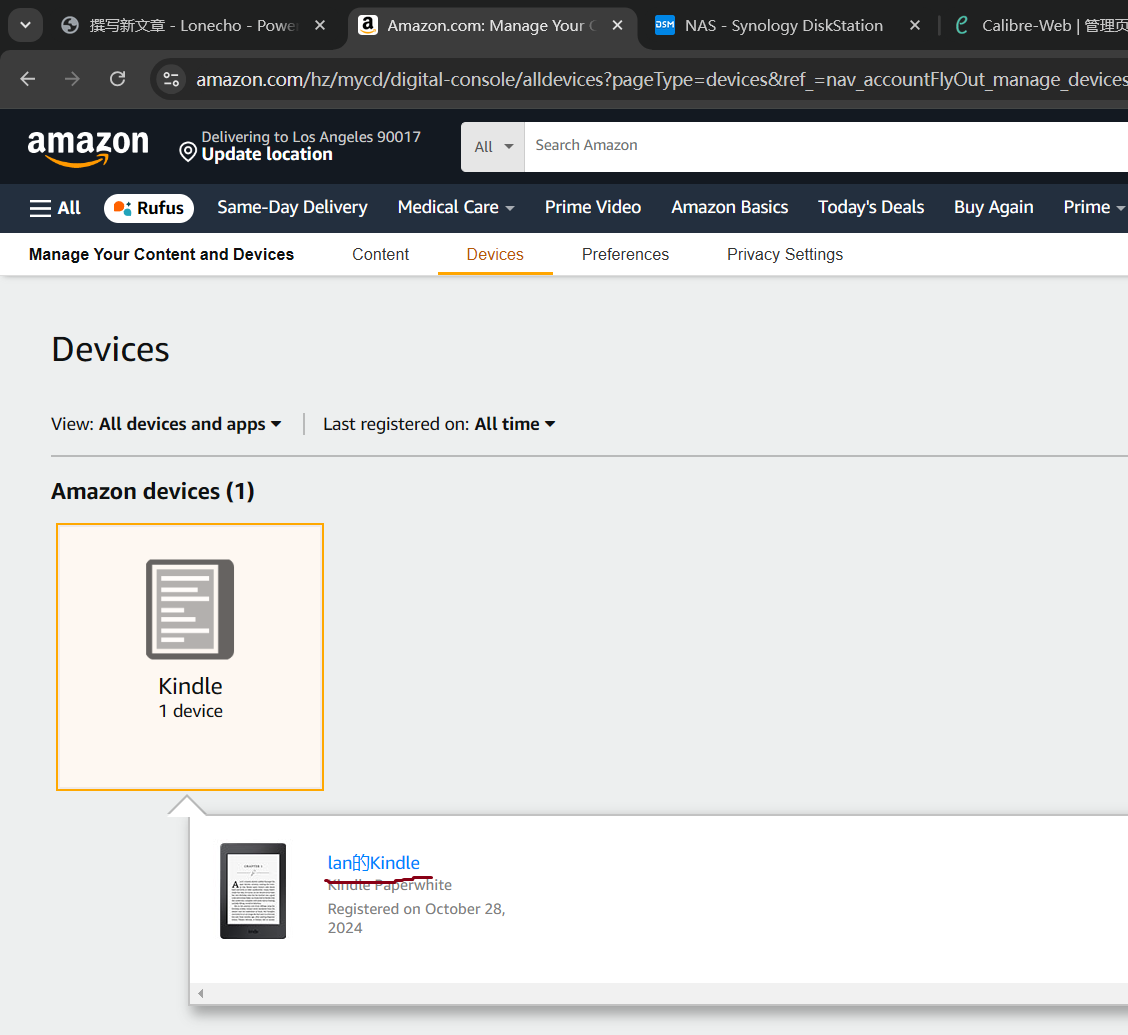
Task: Open the All hamburger menu
Action: pyautogui.click(x=55, y=208)
